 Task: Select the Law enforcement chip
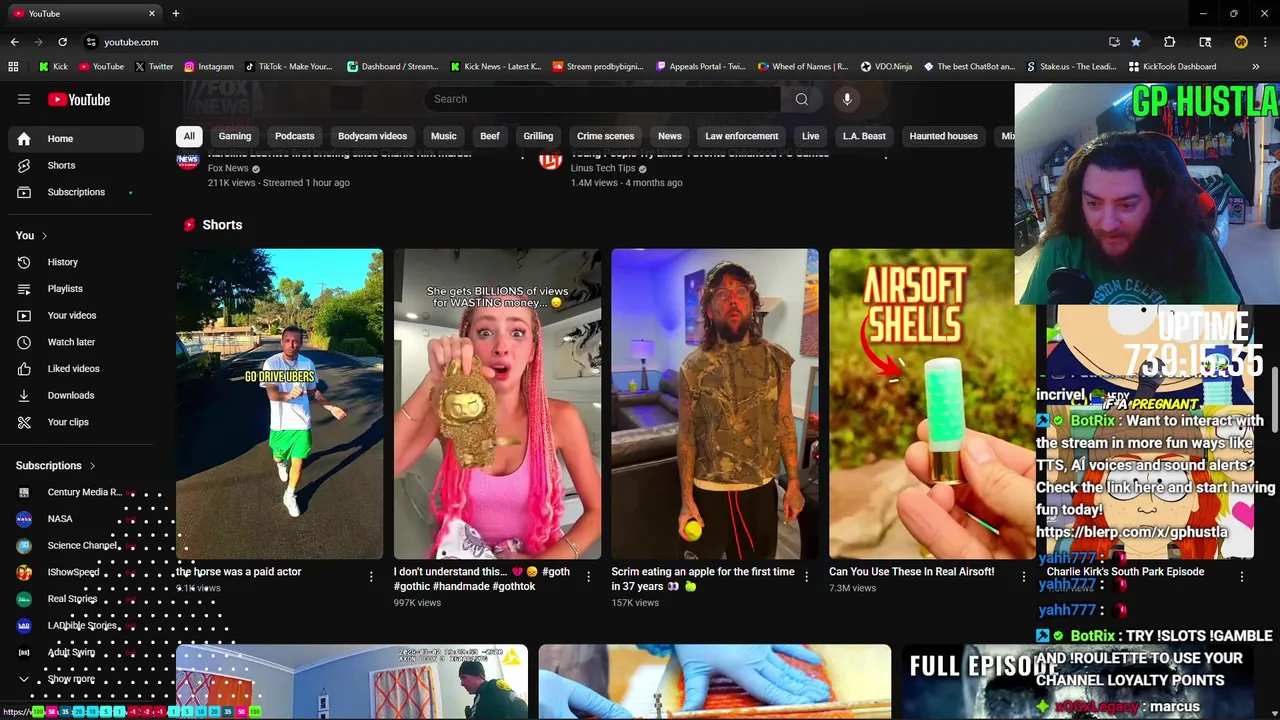tap(741, 136)
